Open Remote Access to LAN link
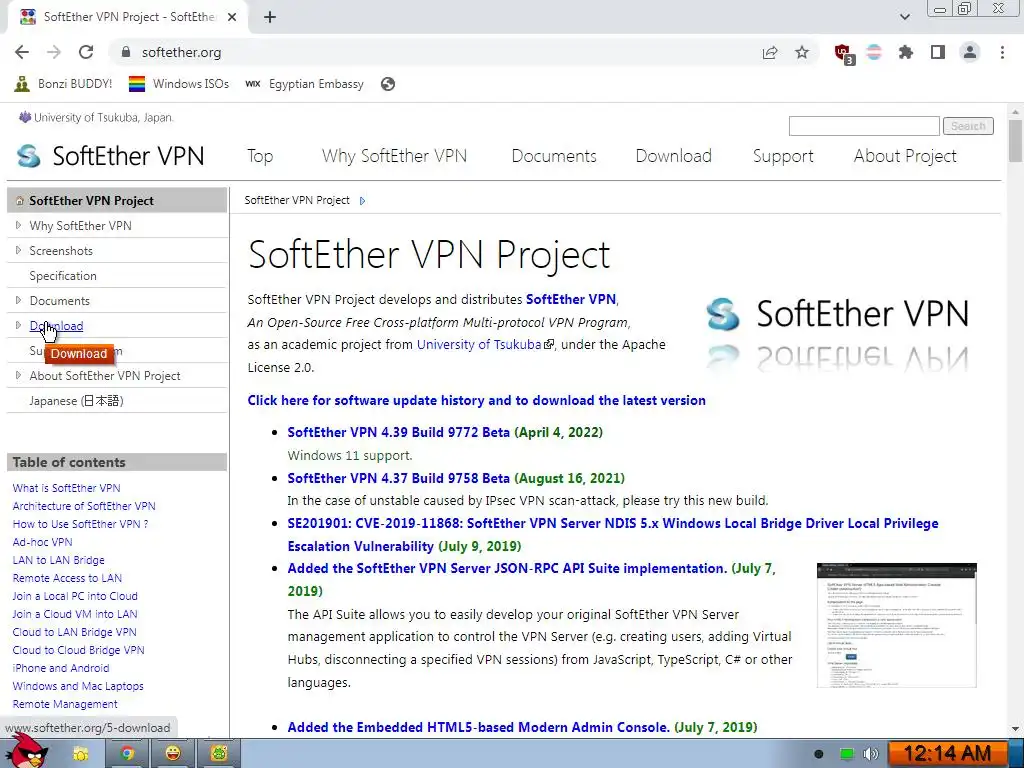 pos(67,578)
